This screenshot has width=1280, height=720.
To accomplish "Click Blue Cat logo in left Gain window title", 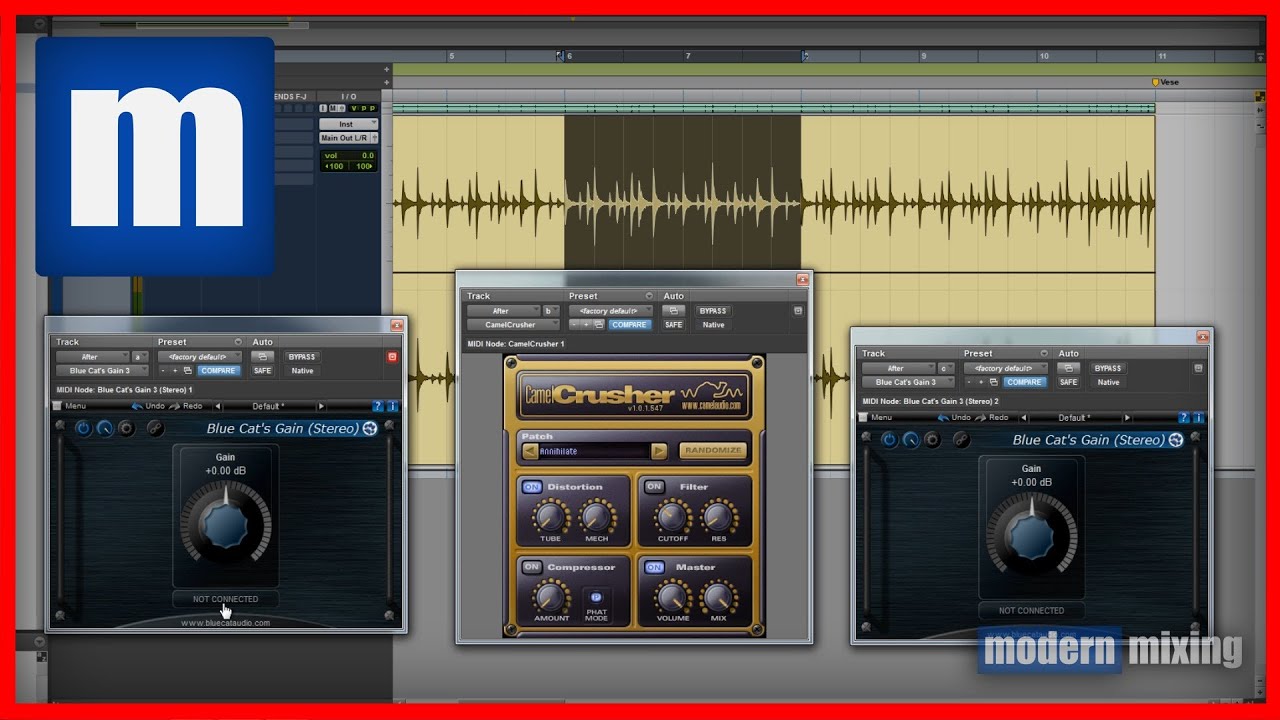I will (x=370, y=428).
